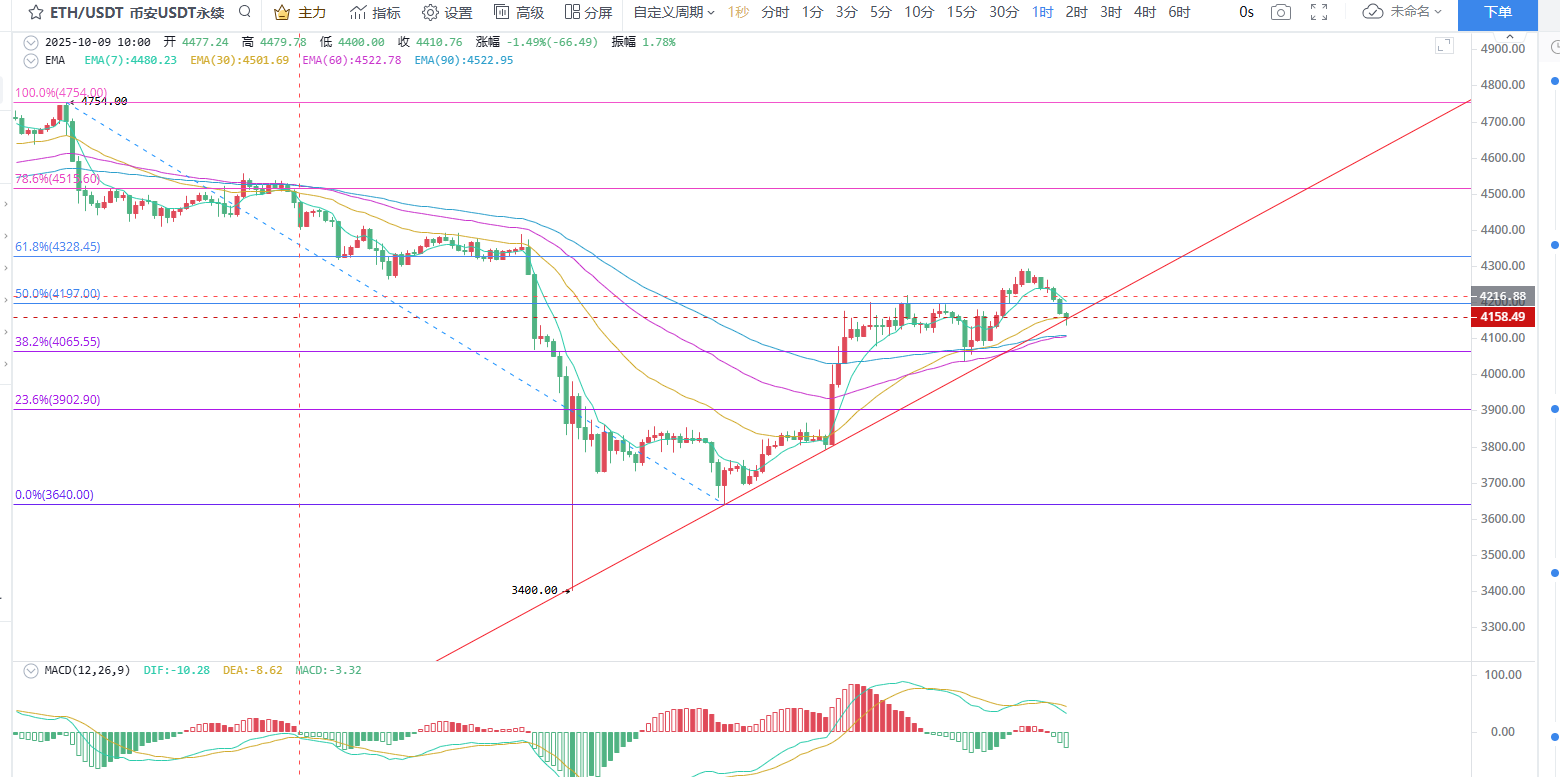Collapse the MACD(12,26,9) indicator legend

pyautogui.click(x=30, y=670)
